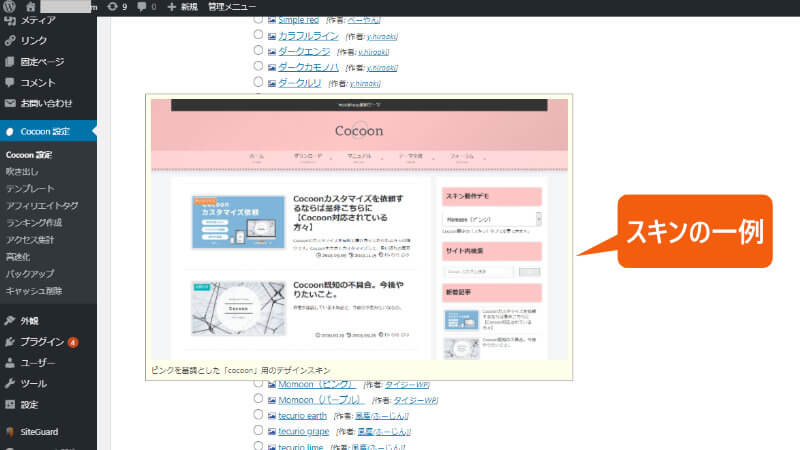
Task: Select the Momoon（ピンク） skin radio button
Action: [x=258, y=383]
